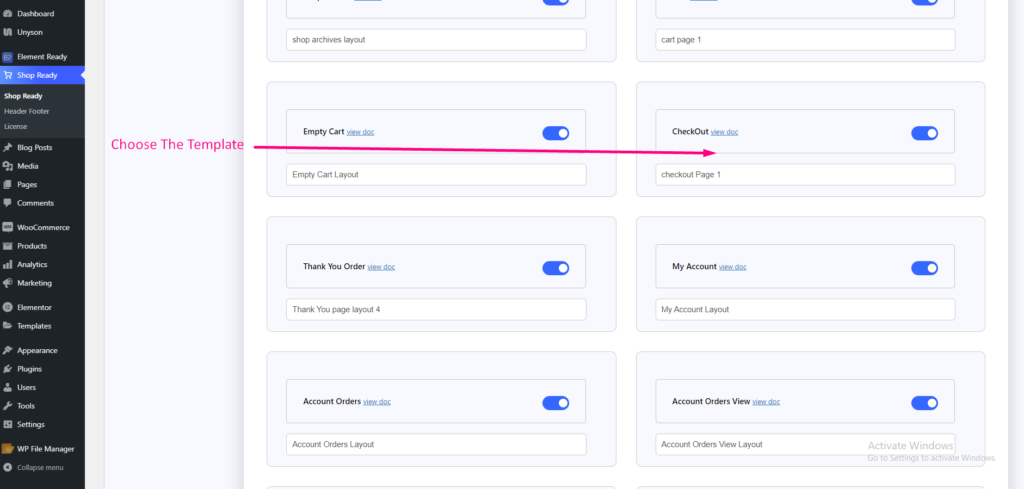The width and height of the screenshot is (1024, 489).
Task: Open view doc link for Empty Cart
Action: click(360, 132)
